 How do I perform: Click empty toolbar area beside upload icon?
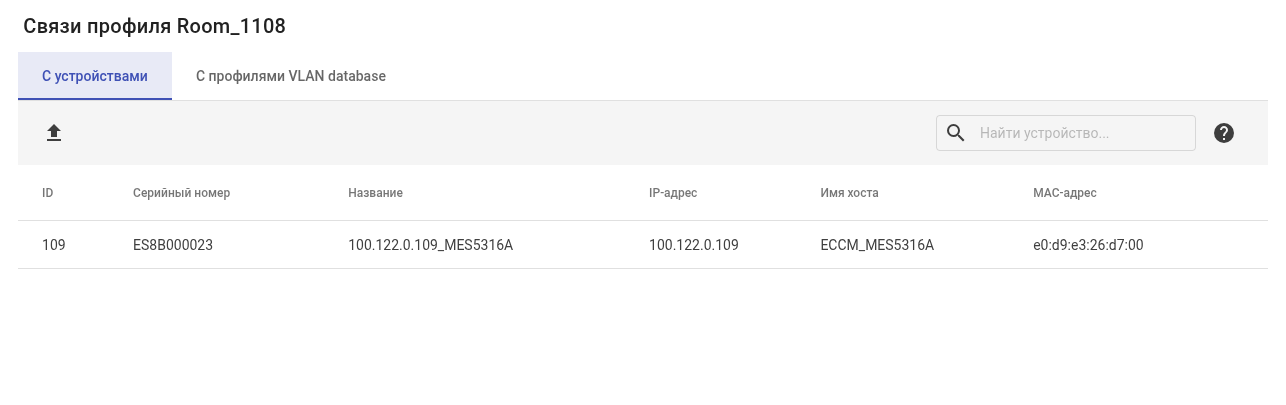coord(400,133)
